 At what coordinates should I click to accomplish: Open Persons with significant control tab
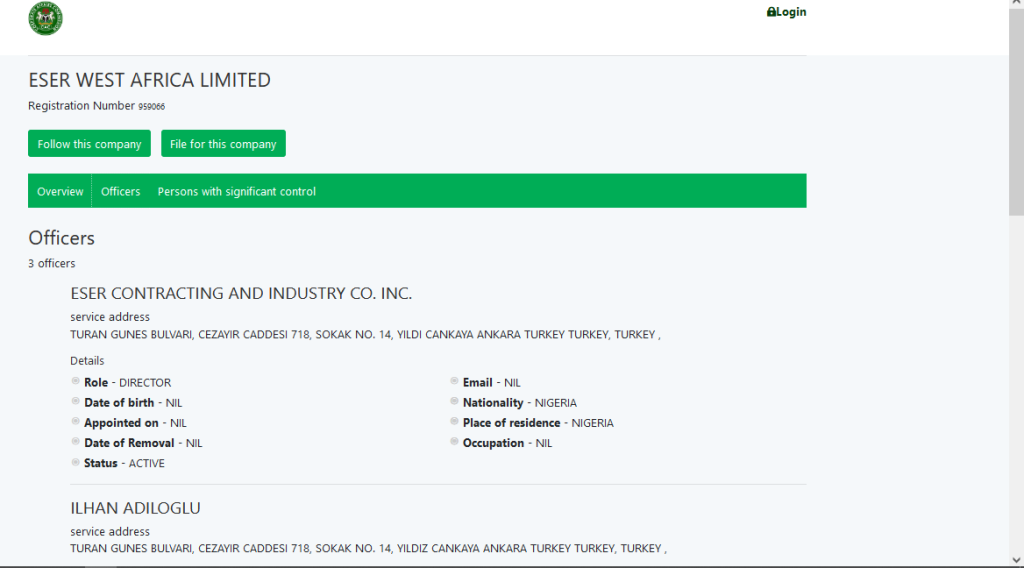236,191
